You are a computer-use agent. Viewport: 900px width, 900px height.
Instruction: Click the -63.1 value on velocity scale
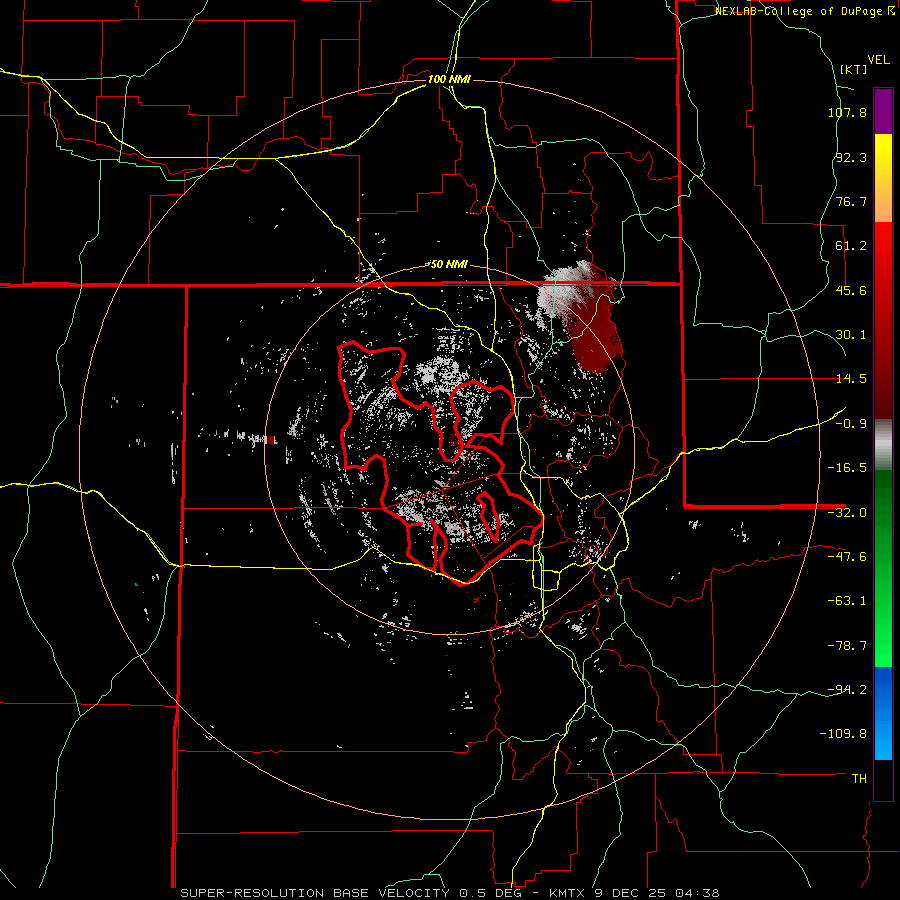pyautogui.click(x=847, y=601)
